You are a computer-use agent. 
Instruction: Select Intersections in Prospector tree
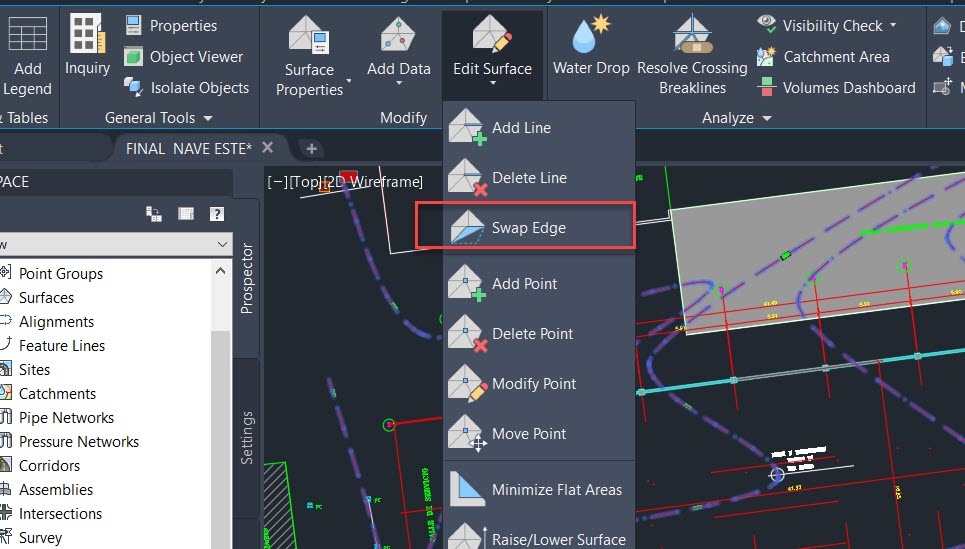60,513
